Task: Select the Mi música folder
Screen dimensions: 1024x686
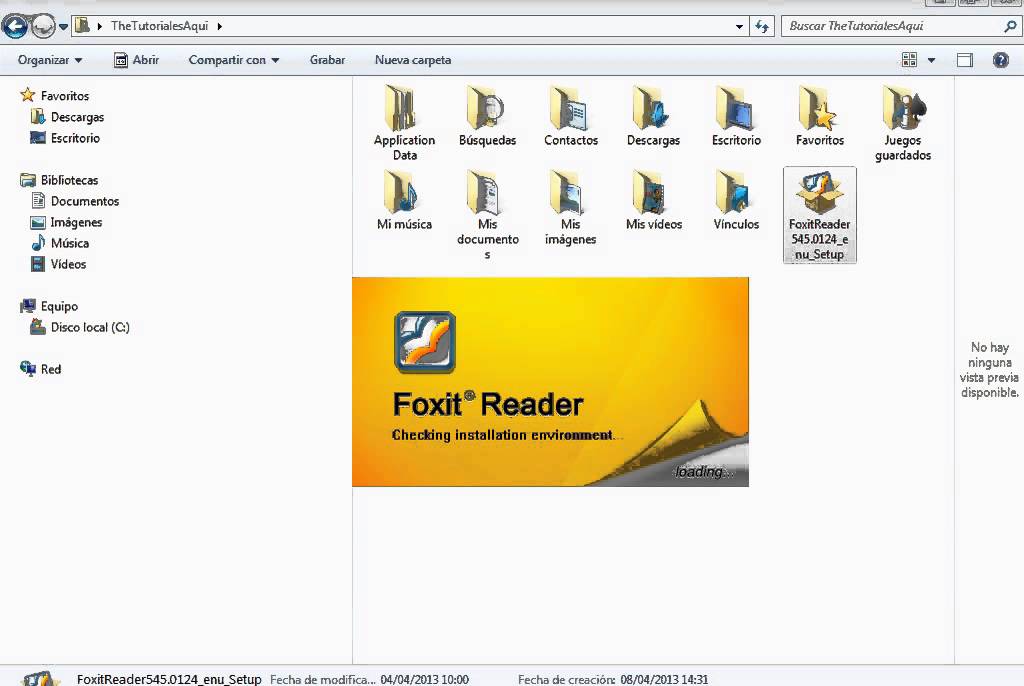Action: (x=404, y=200)
